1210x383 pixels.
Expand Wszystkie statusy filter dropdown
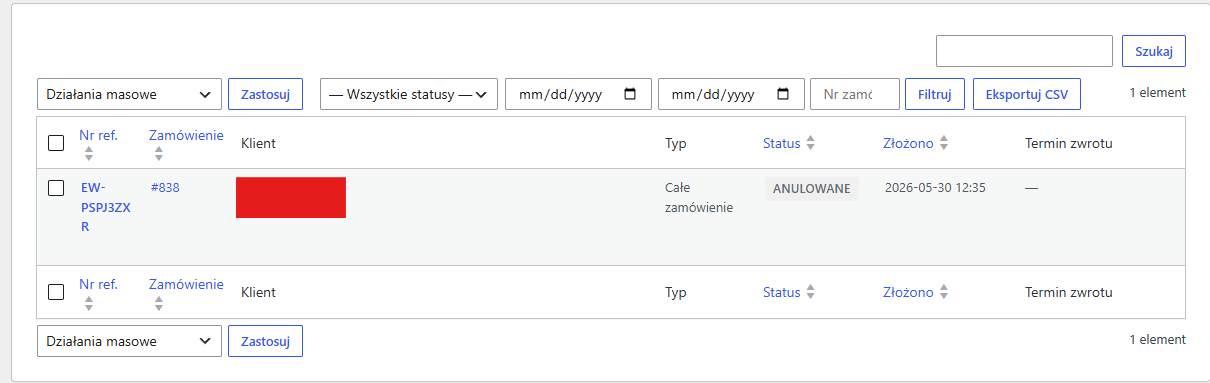[x=409, y=94]
